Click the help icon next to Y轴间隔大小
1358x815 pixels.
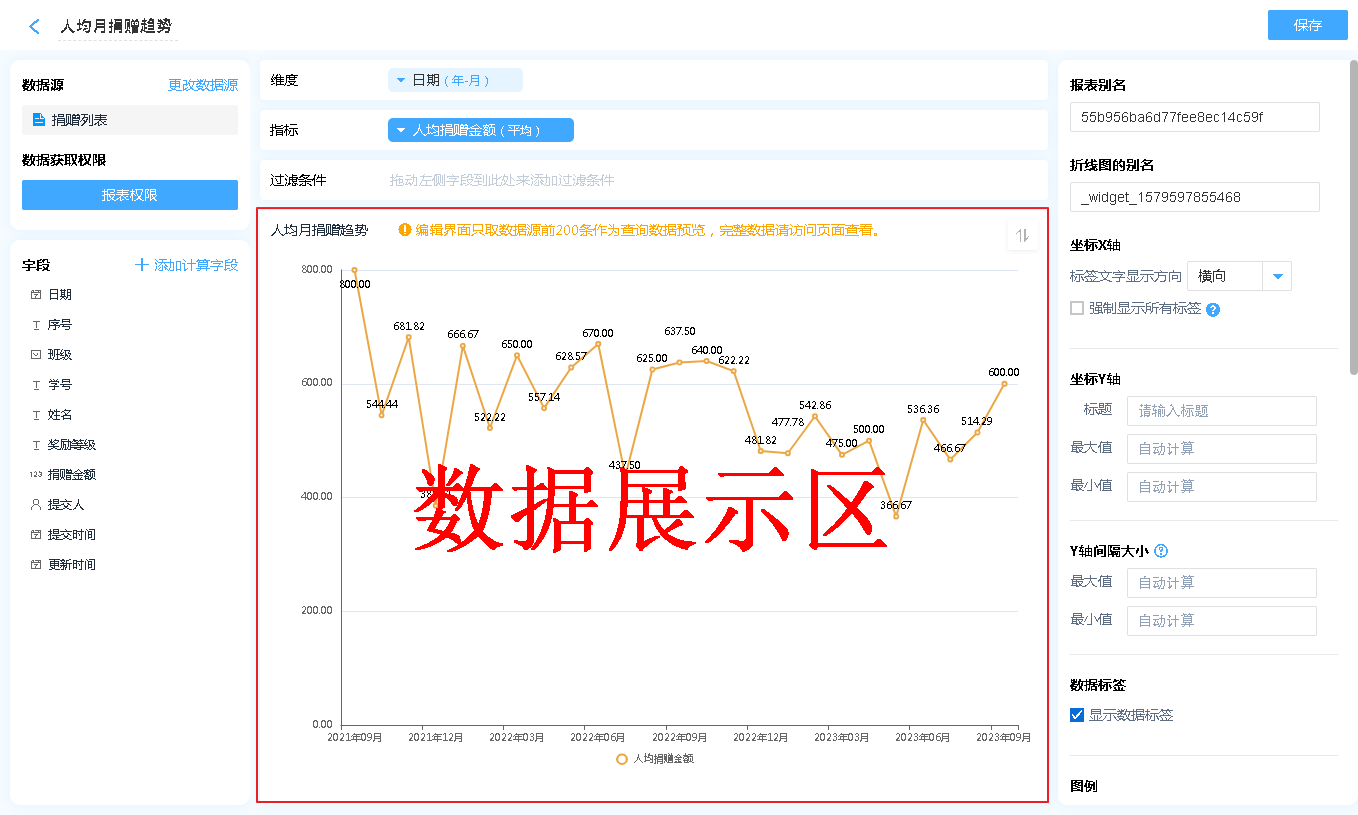pyautogui.click(x=1161, y=551)
